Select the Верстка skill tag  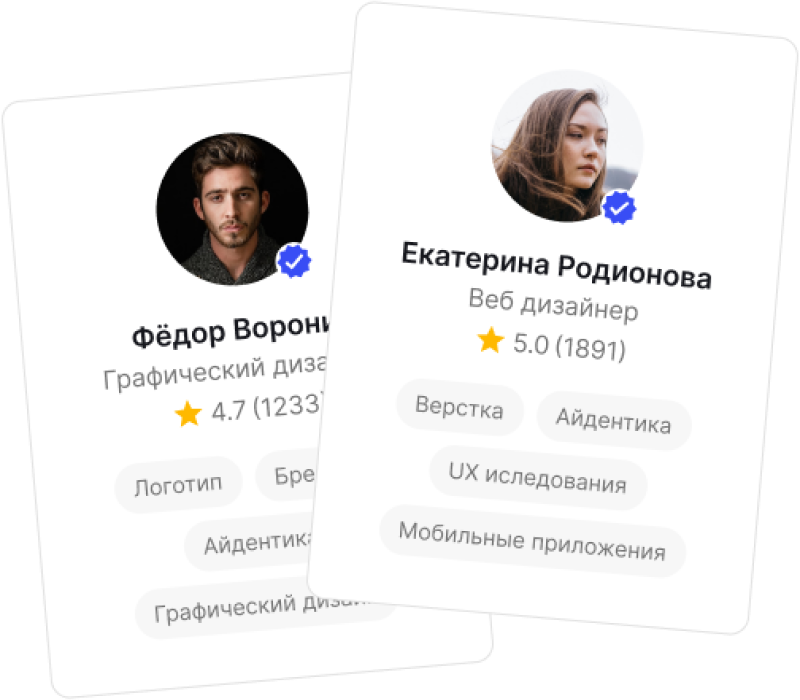tap(460, 408)
